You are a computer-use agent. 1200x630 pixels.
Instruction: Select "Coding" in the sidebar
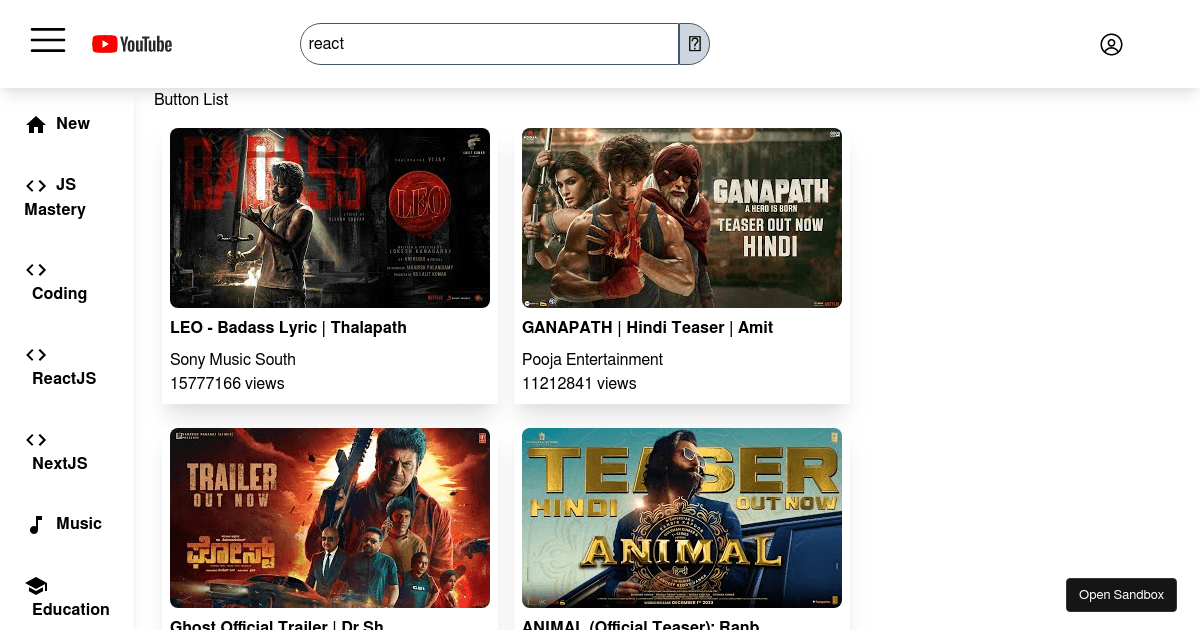pyautogui.click(x=59, y=294)
